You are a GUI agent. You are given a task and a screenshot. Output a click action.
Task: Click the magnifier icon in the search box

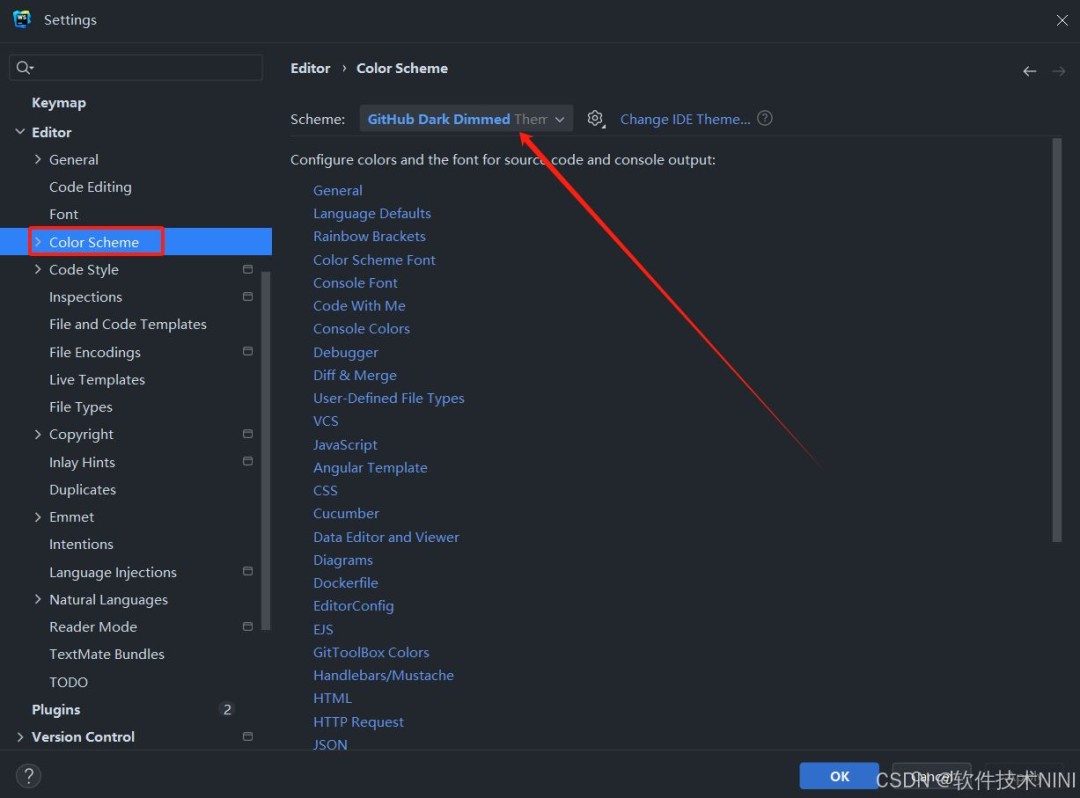point(24,67)
